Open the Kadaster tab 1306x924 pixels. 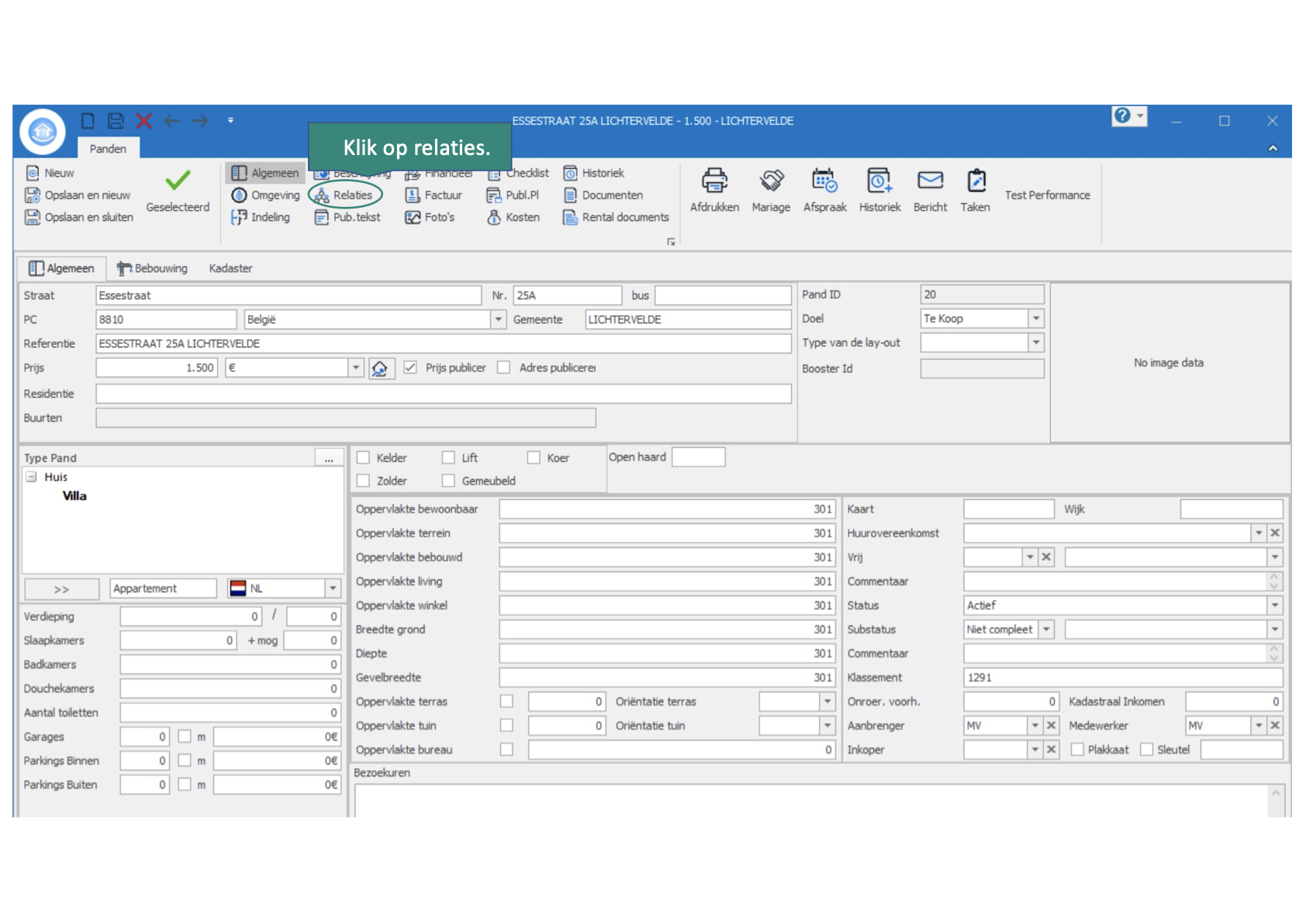tap(230, 268)
